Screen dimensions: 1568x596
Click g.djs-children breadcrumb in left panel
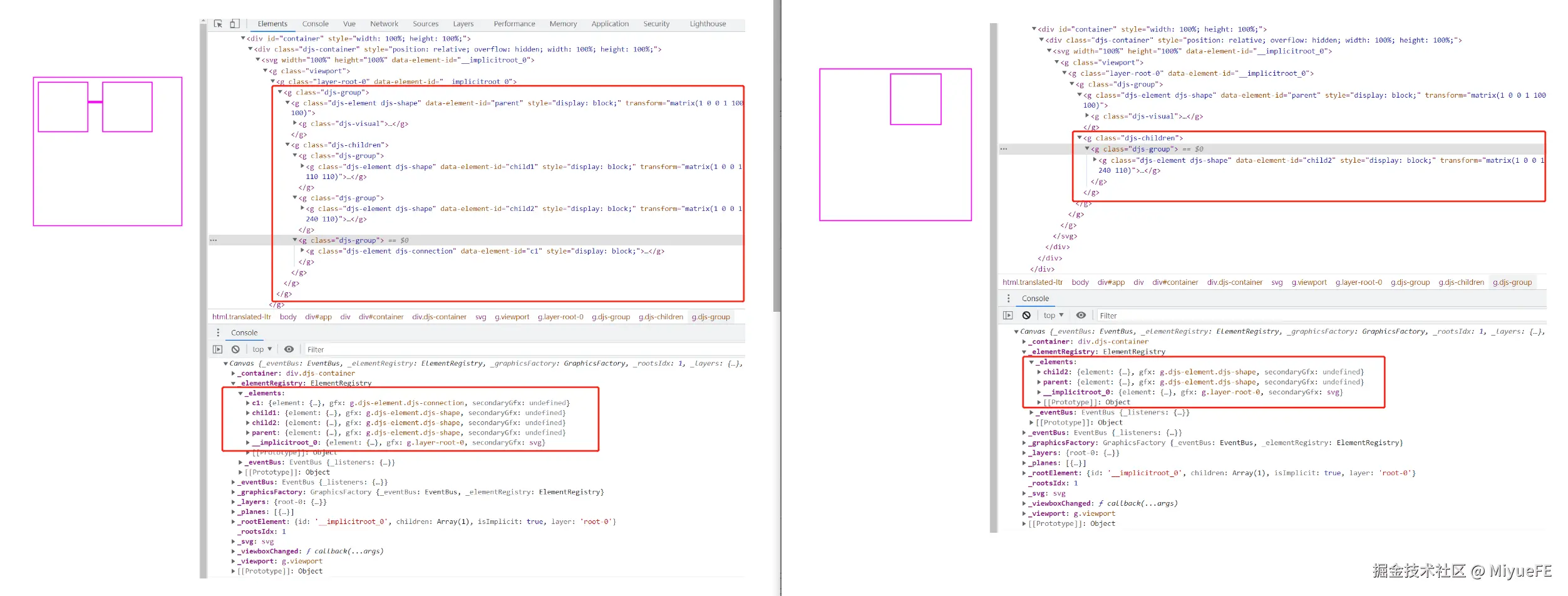(x=661, y=317)
